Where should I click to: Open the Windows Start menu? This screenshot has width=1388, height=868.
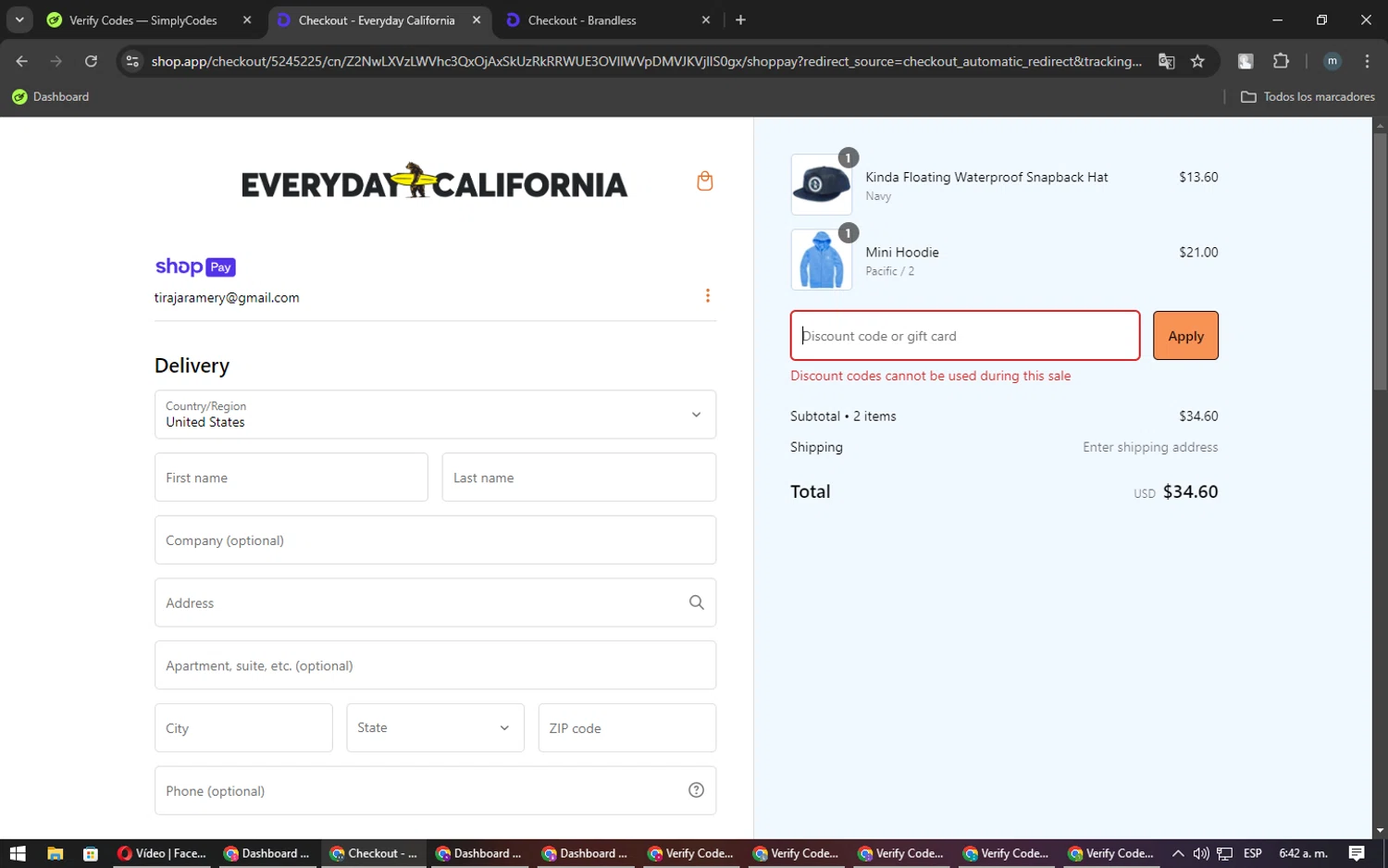click(x=18, y=853)
